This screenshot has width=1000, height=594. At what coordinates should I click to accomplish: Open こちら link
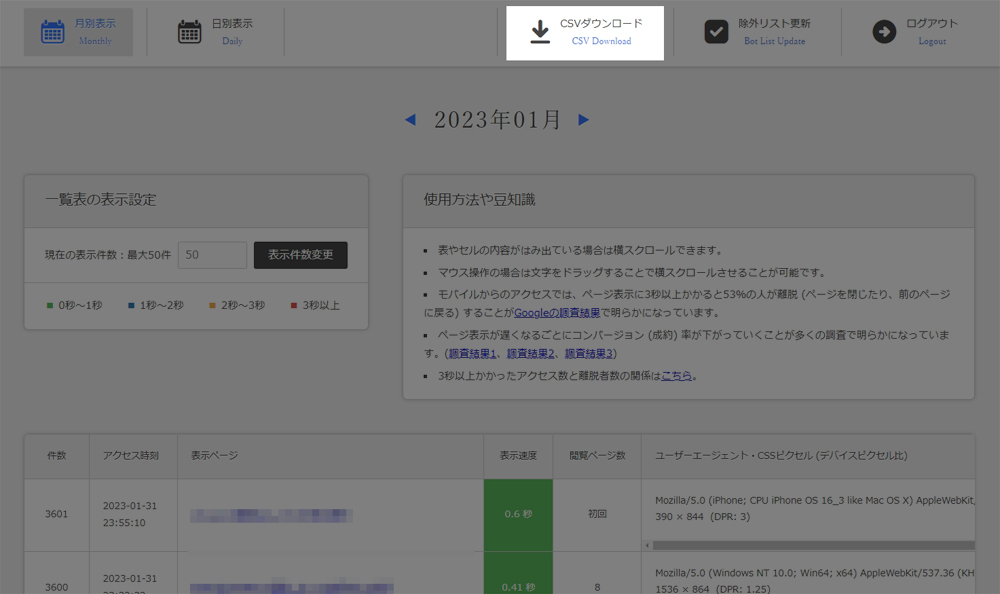point(677,376)
